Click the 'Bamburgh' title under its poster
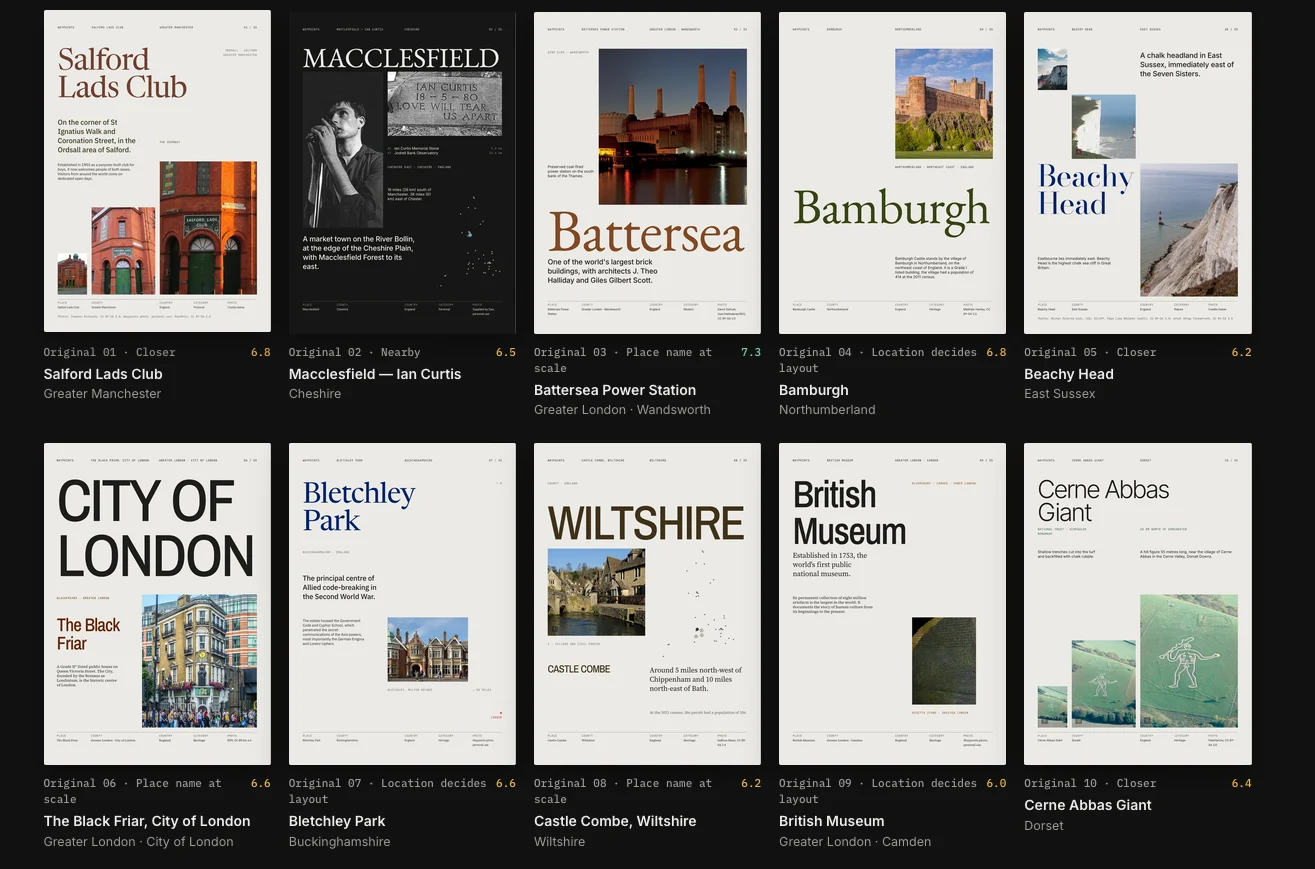Screen dimensions: 1315x869 click(814, 390)
